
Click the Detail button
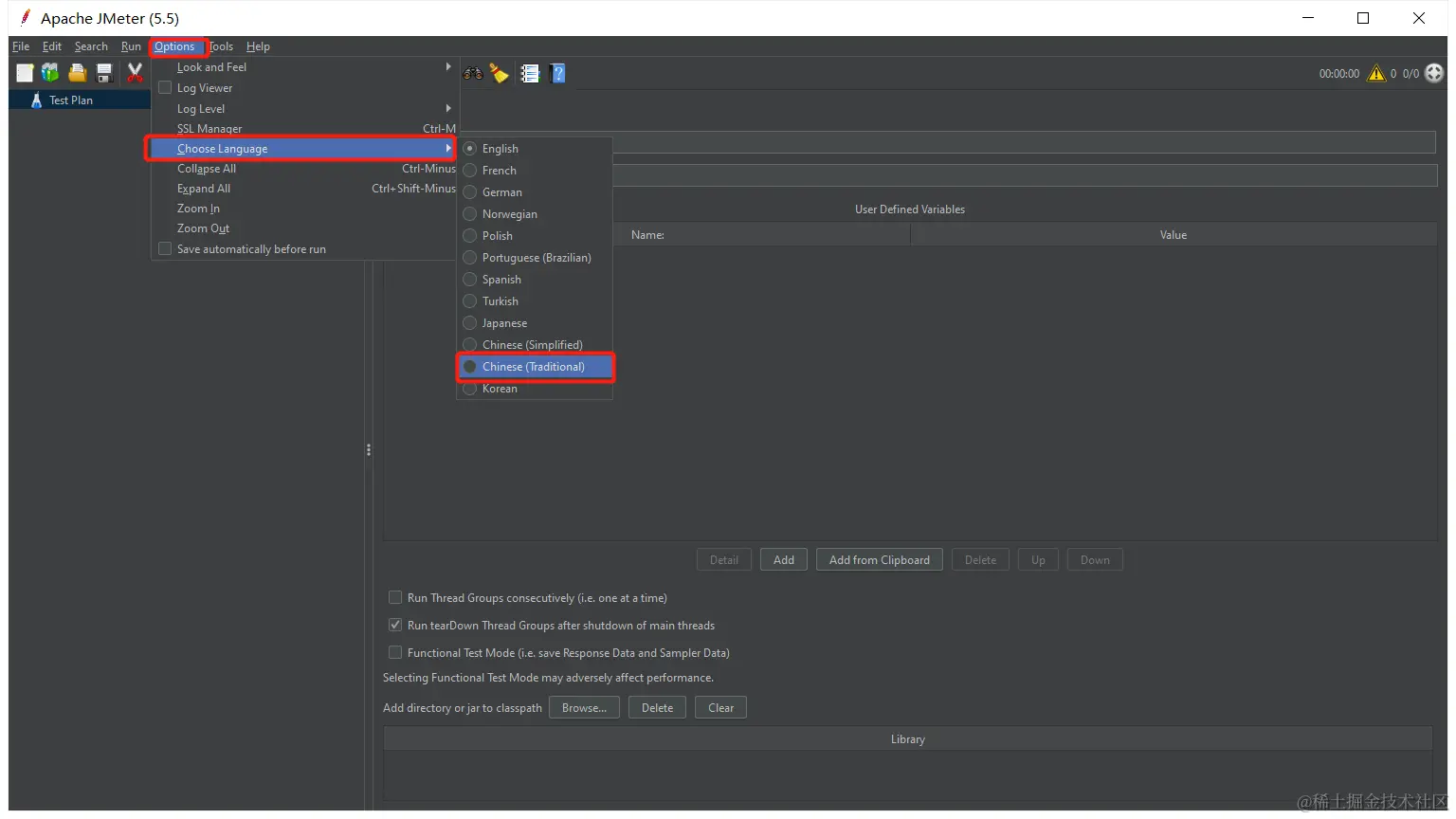(x=724, y=560)
